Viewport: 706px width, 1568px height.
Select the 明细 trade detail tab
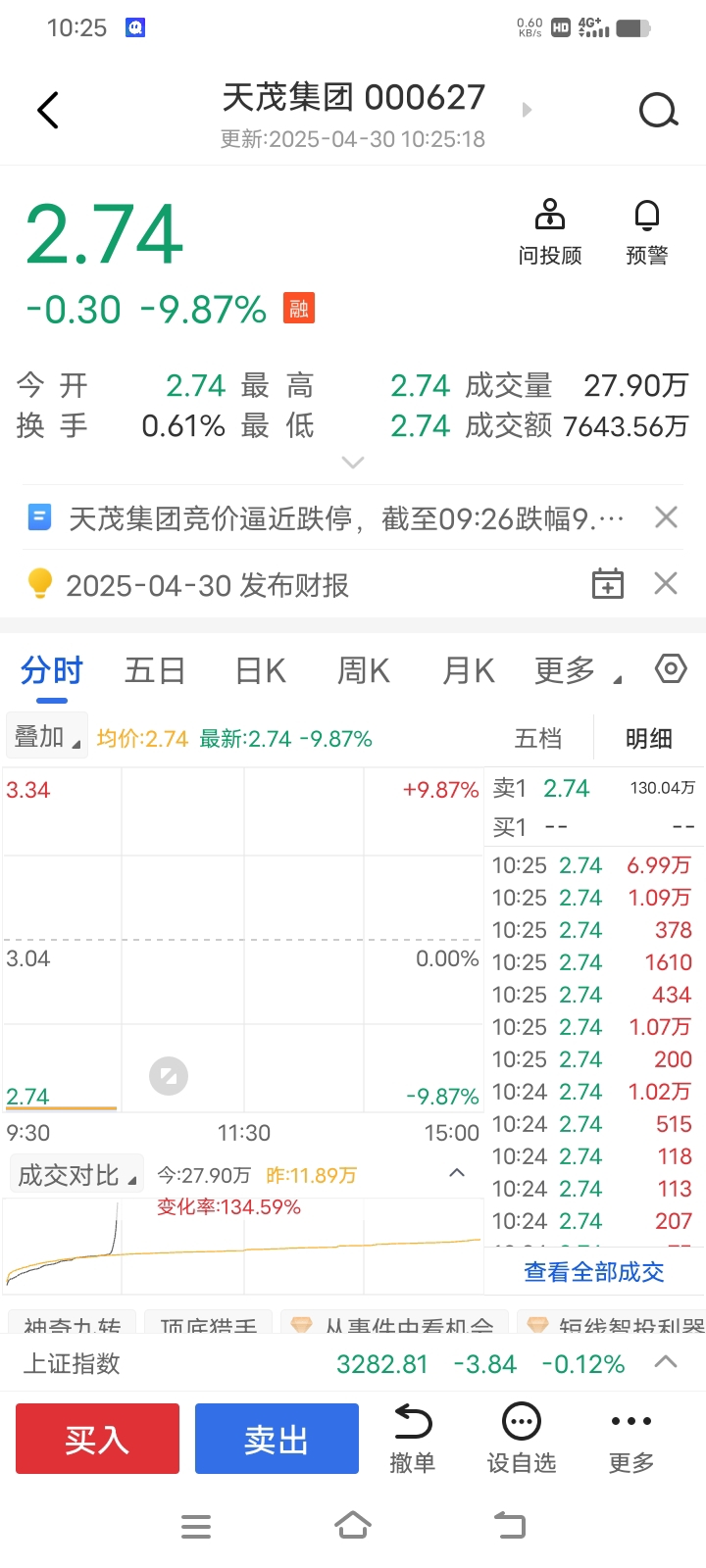tap(649, 738)
